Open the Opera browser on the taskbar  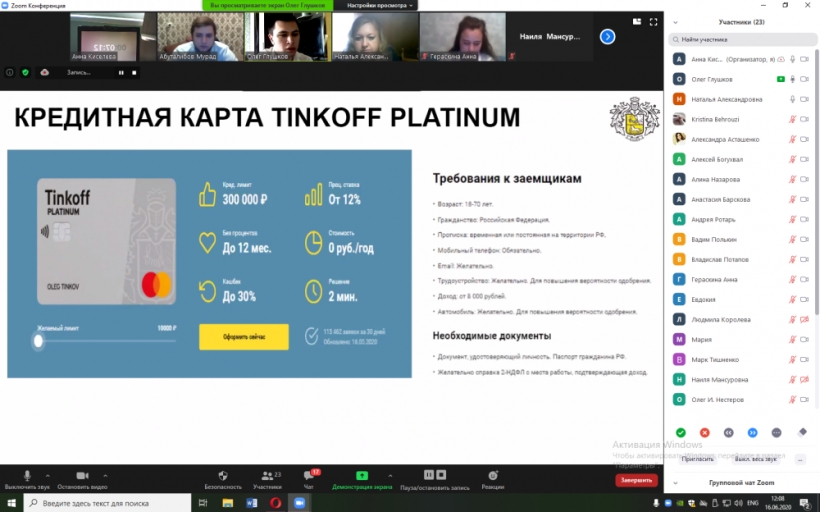point(275,503)
